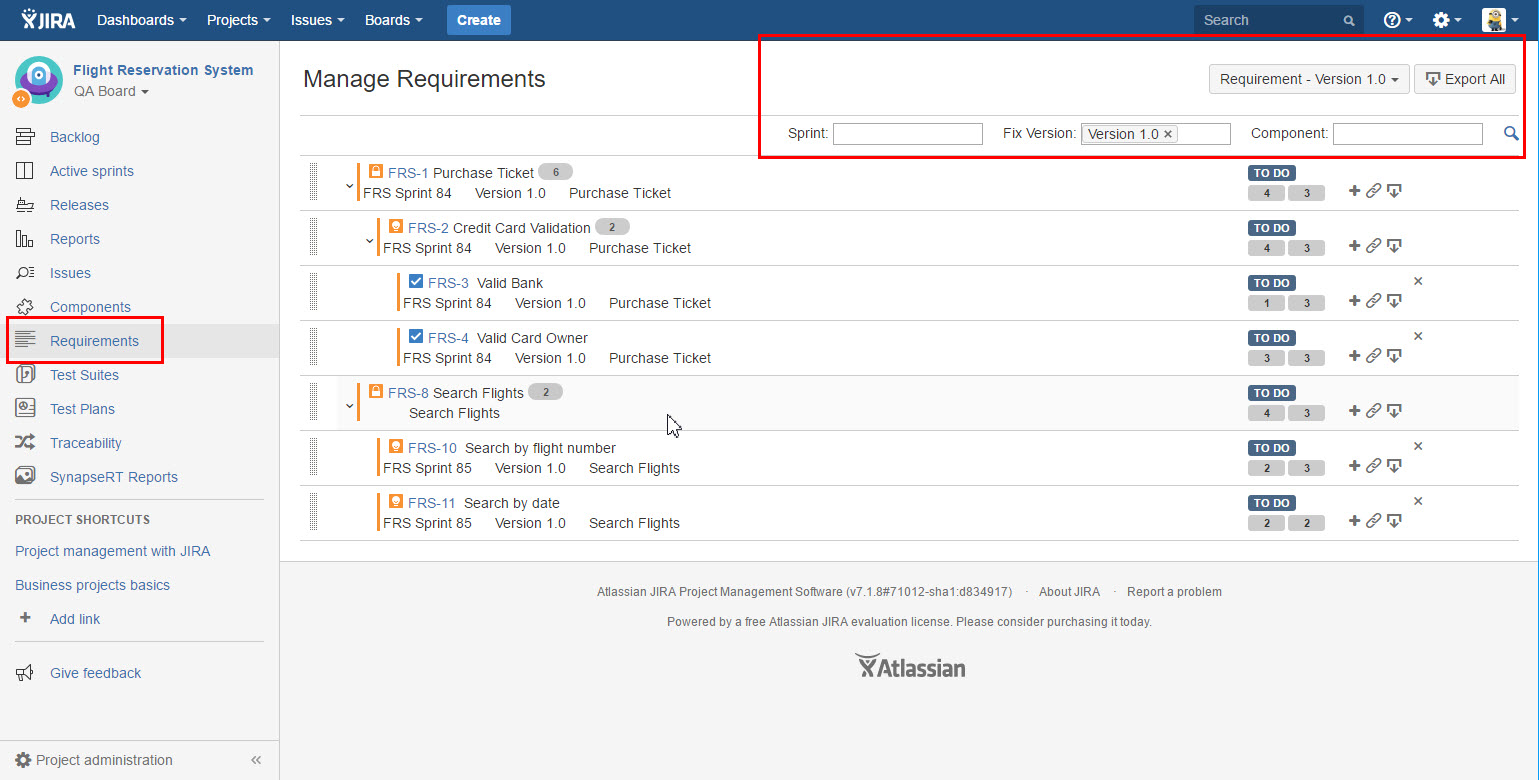
Task: Click the Component filter field
Action: tap(1408, 134)
